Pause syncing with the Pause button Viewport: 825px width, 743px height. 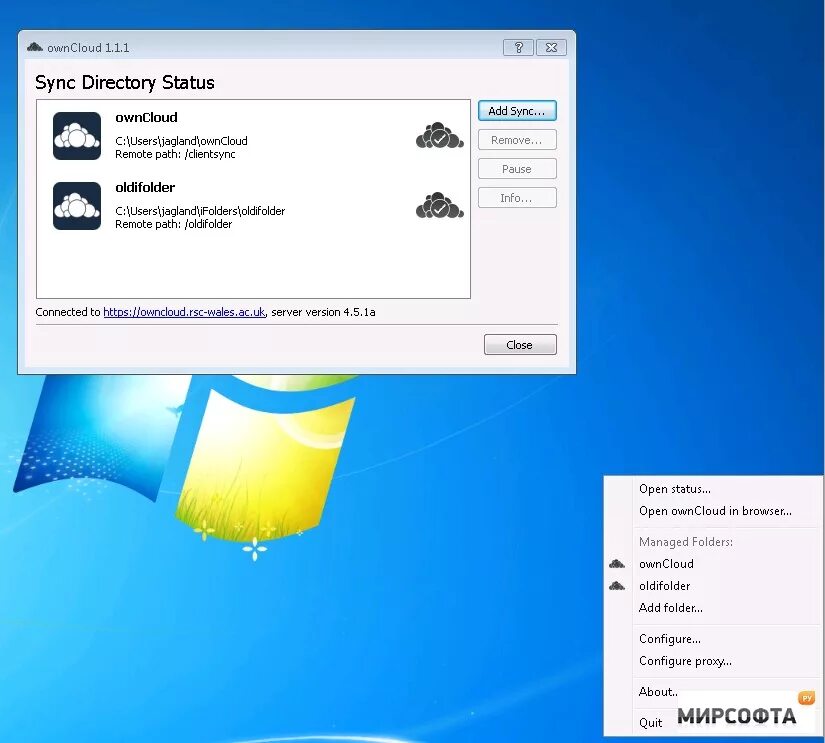517,169
